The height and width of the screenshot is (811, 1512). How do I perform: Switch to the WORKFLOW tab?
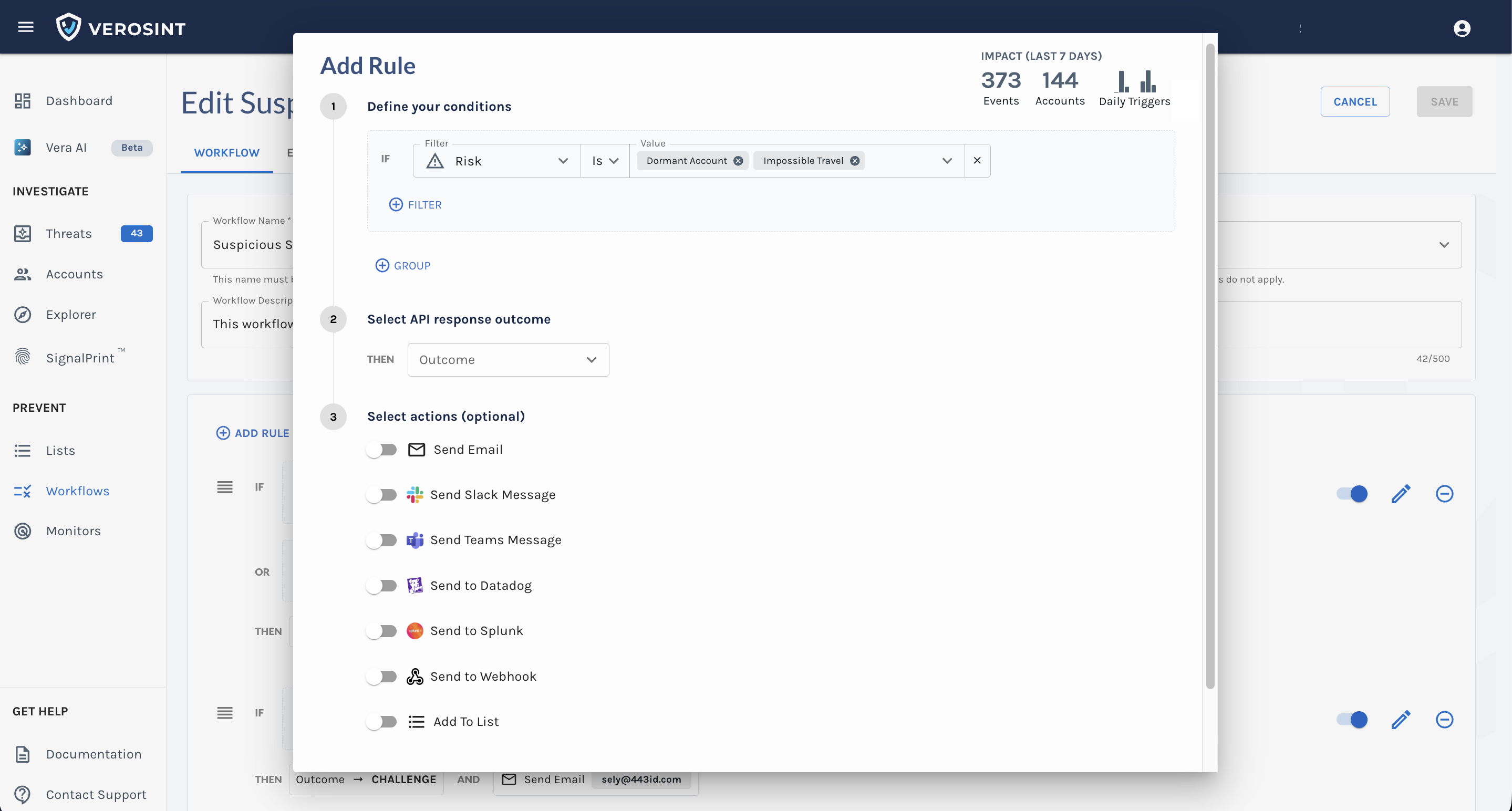click(x=226, y=152)
